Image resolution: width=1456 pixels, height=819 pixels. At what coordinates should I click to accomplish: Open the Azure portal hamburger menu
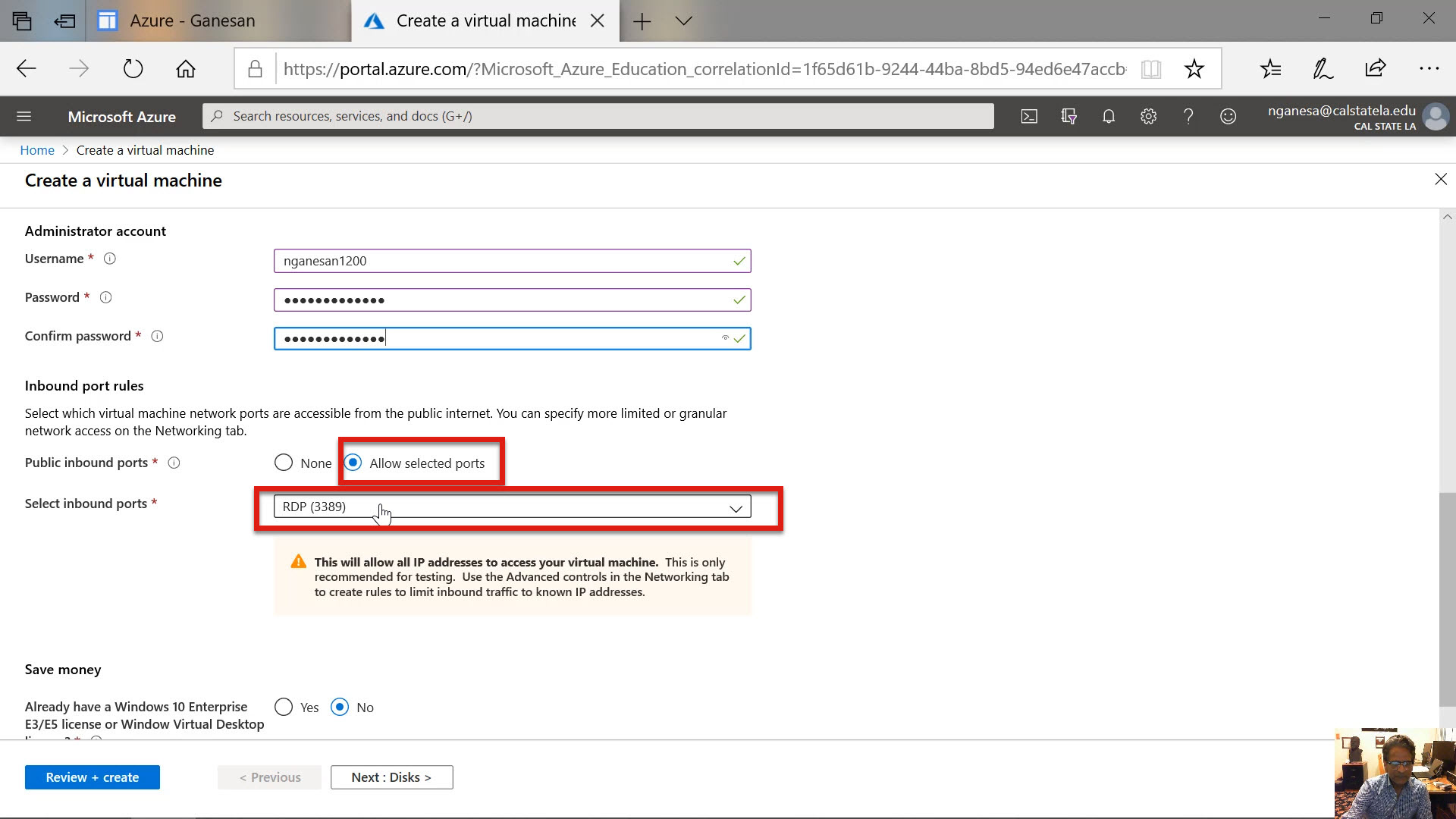(x=24, y=116)
